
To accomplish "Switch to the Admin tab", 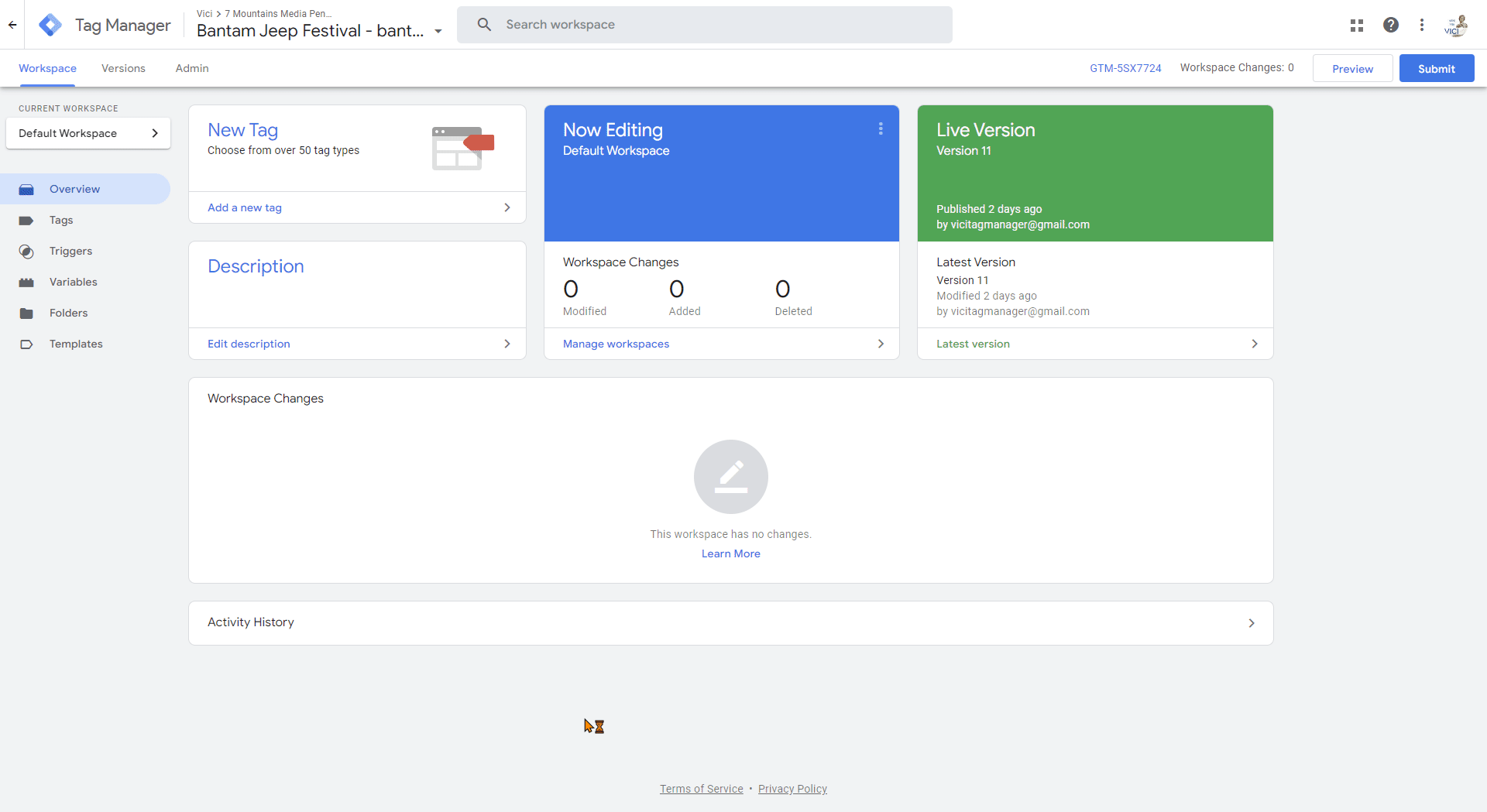I will tap(192, 68).
